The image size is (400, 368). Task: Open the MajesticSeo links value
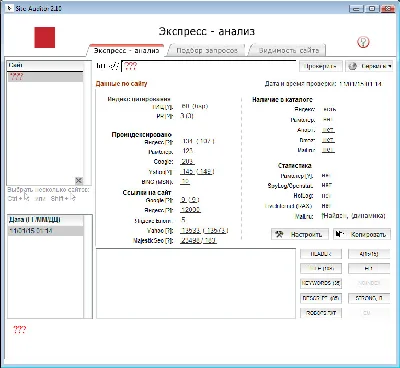tap(198, 240)
